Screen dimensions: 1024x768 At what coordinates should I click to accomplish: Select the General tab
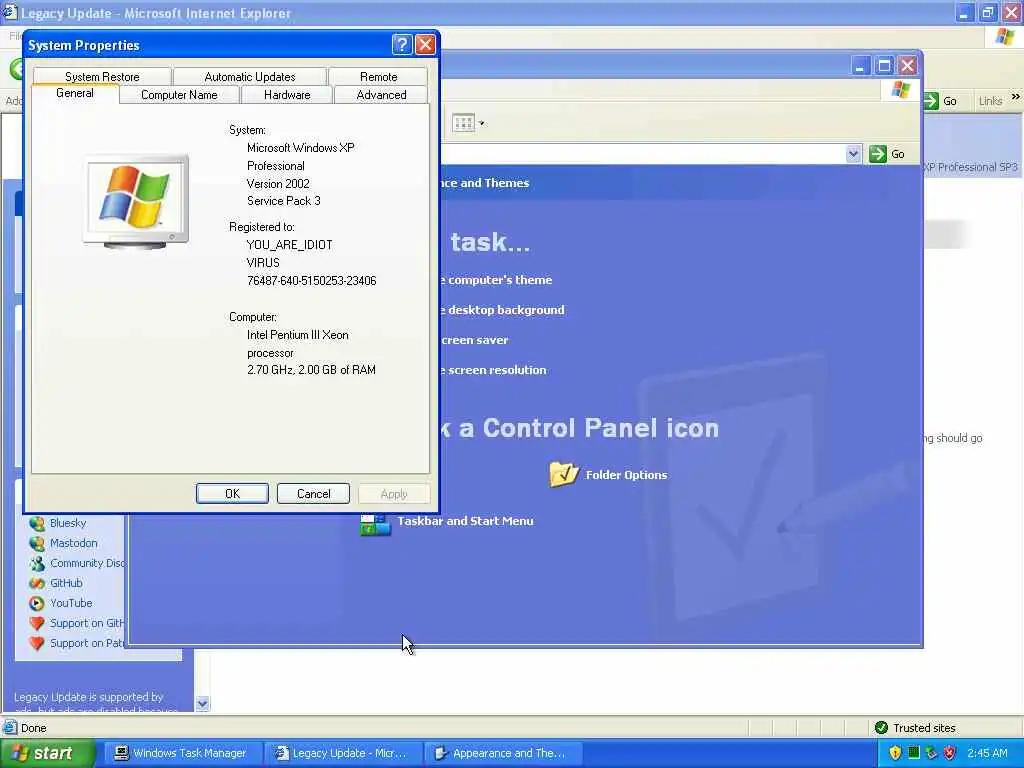(75, 93)
